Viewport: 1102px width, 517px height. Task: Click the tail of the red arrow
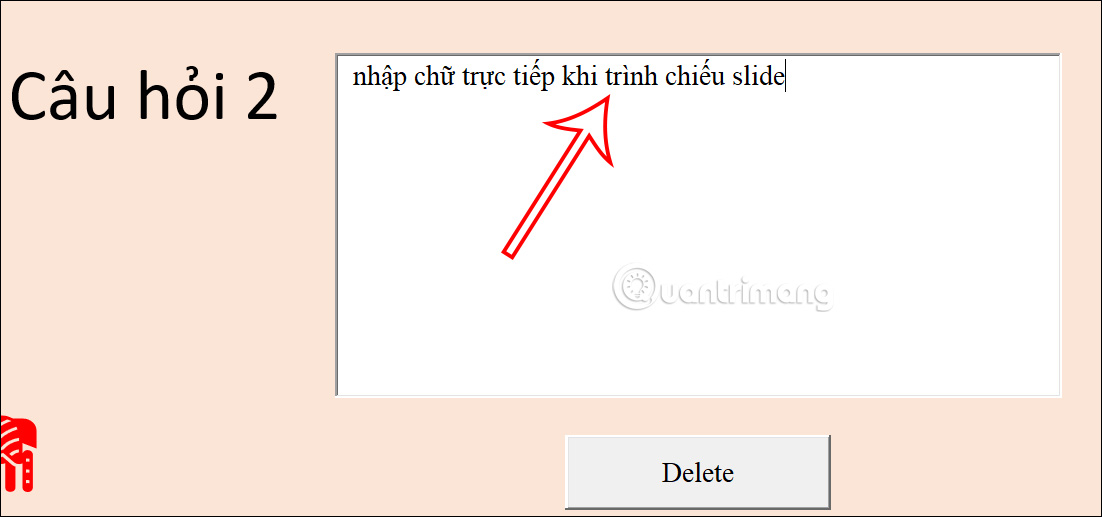pyautogui.click(x=511, y=249)
